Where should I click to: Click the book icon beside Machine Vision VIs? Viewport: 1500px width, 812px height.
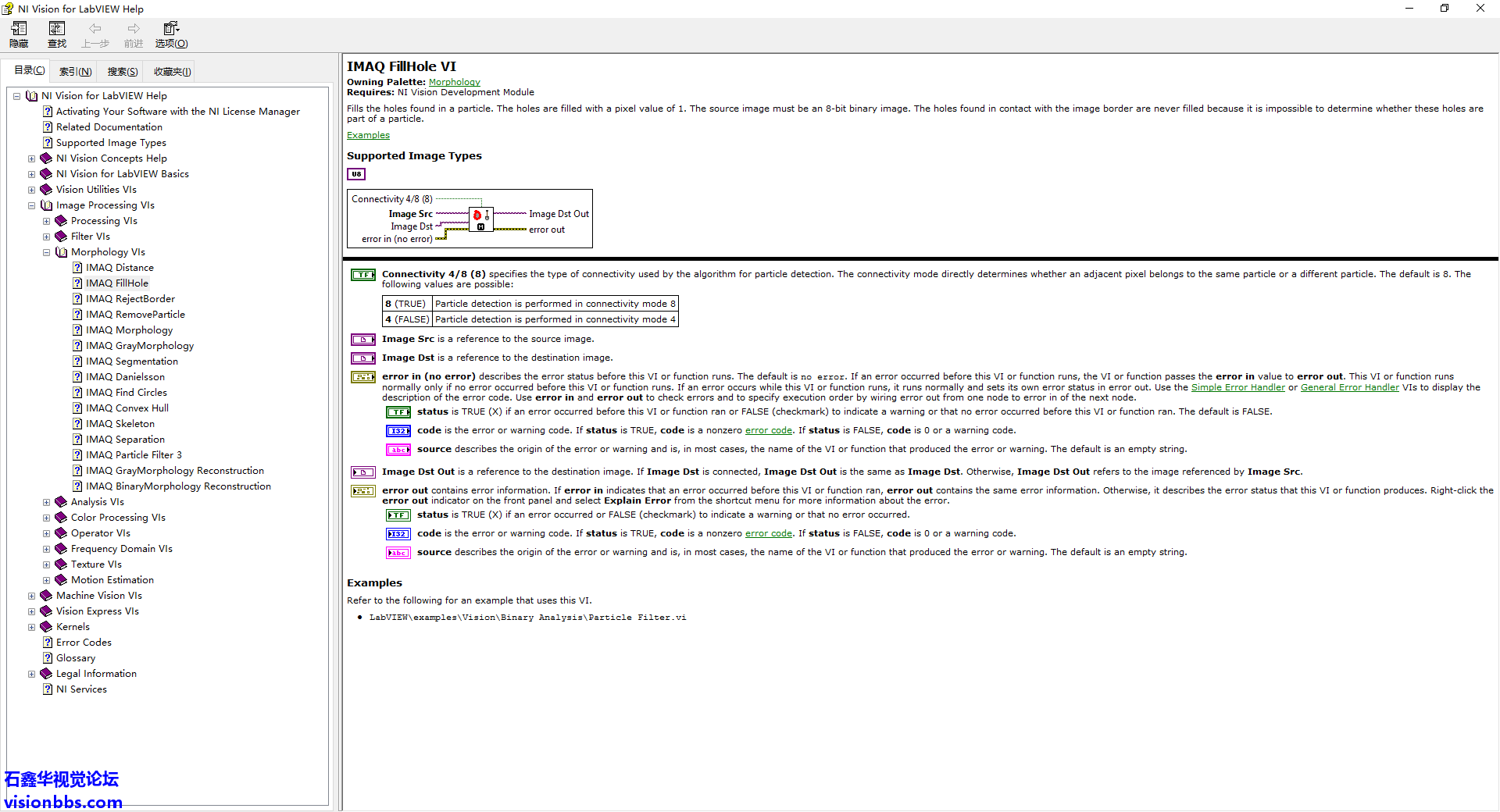(x=46, y=596)
